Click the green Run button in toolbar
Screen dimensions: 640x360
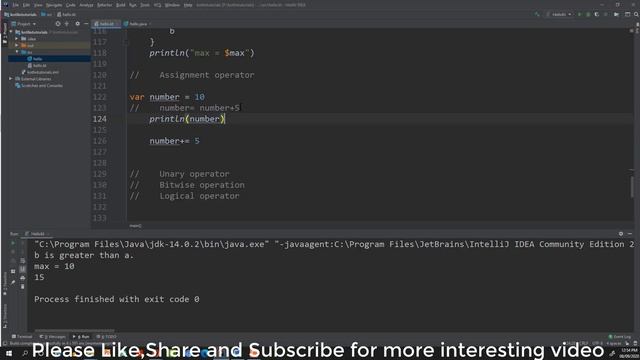(x=579, y=14)
